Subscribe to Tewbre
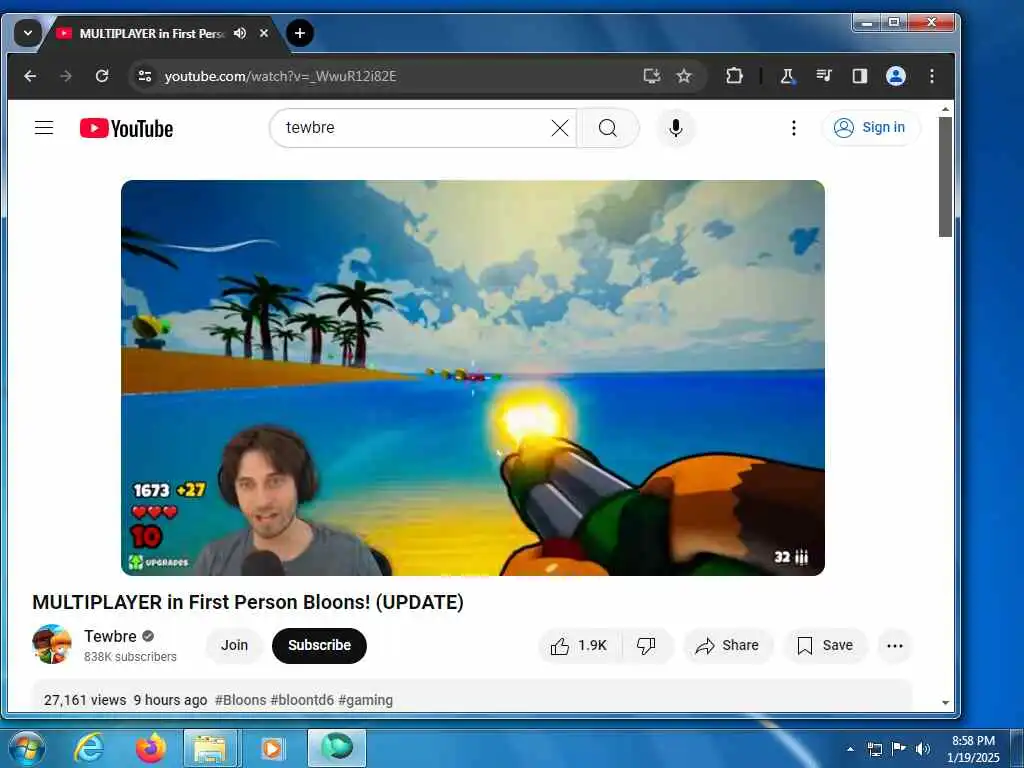Image resolution: width=1024 pixels, height=768 pixels. [319, 645]
